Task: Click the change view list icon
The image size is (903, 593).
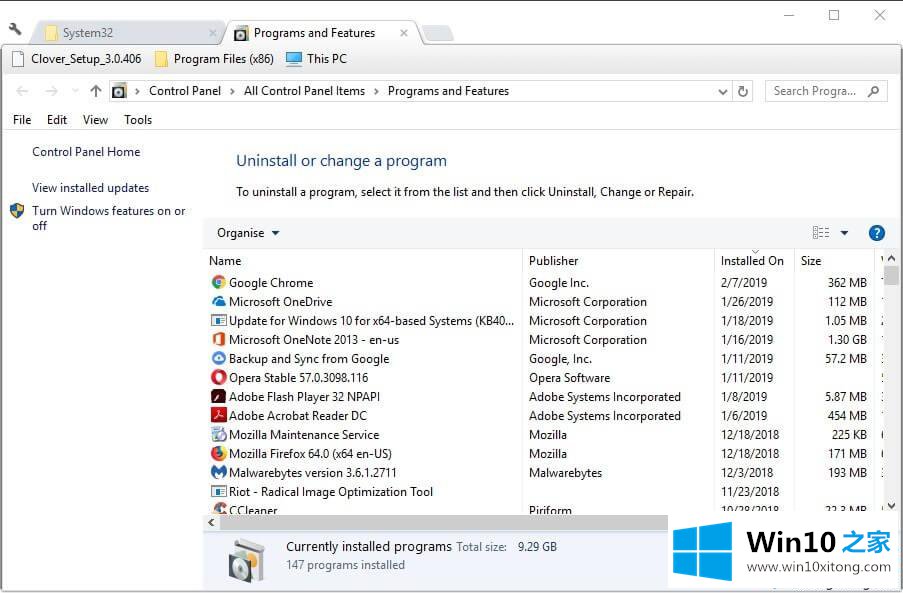Action: [821, 233]
